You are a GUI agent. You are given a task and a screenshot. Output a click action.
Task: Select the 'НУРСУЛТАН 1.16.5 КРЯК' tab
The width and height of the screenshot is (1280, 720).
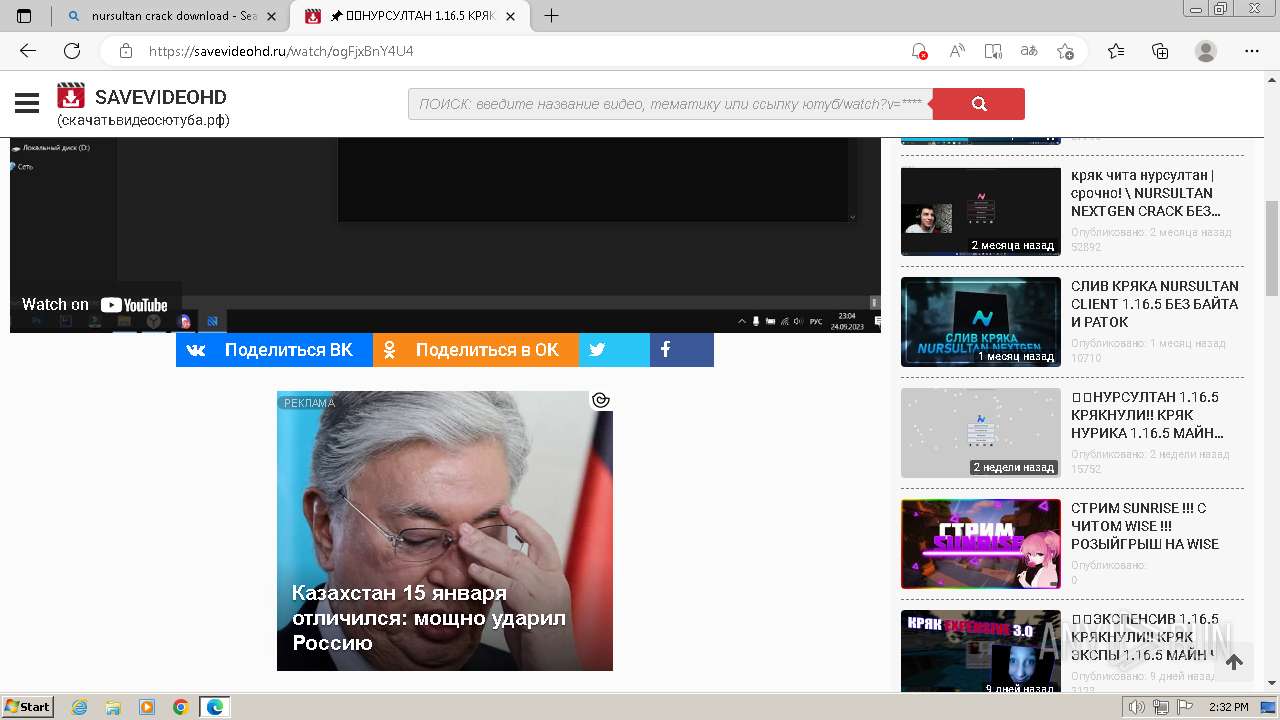(412, 16)
